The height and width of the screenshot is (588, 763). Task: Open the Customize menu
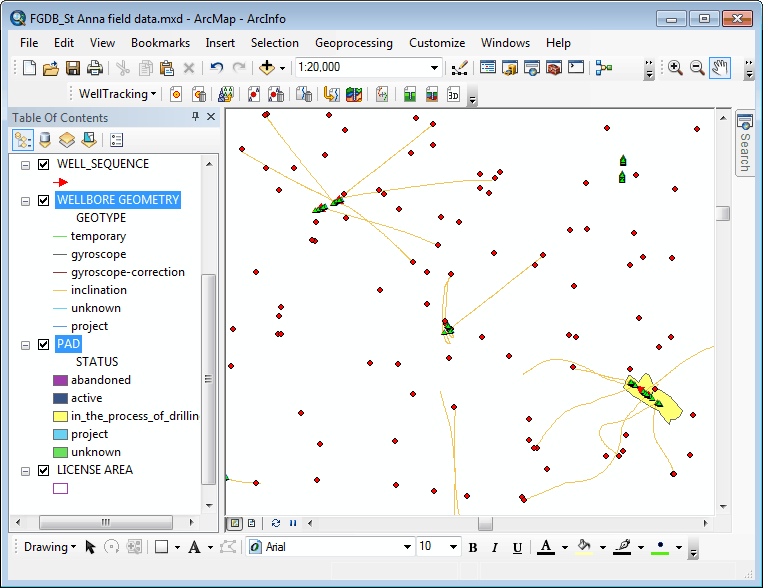pos(437,43)
